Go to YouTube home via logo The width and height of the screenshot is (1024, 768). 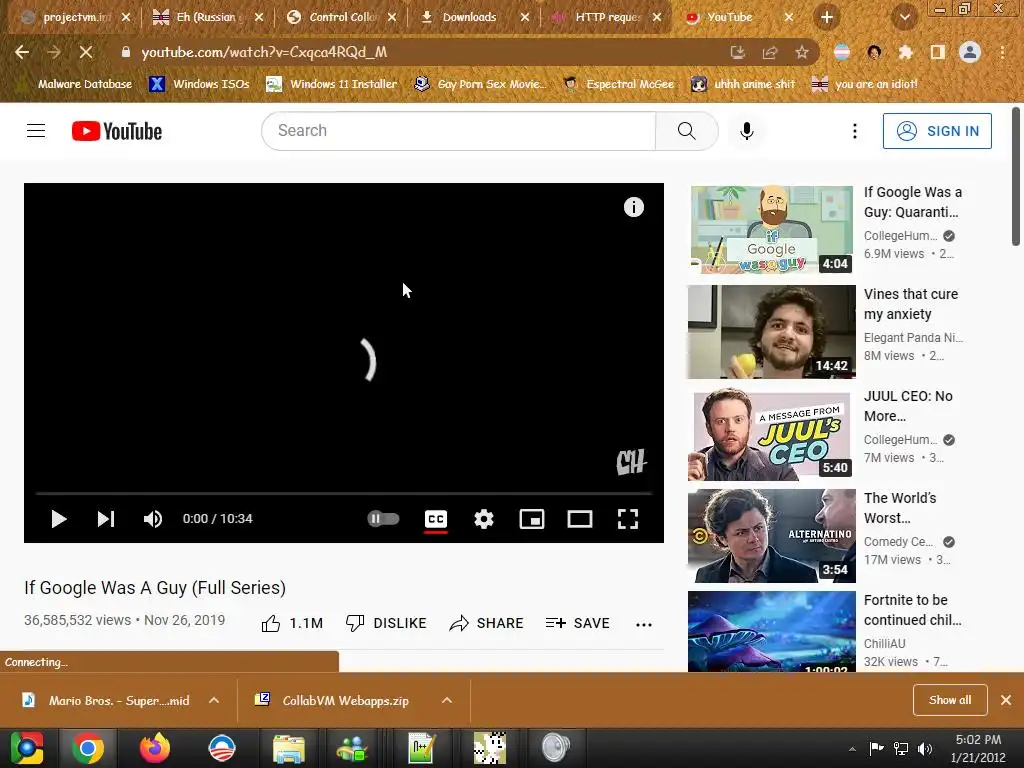pos(117,131)
